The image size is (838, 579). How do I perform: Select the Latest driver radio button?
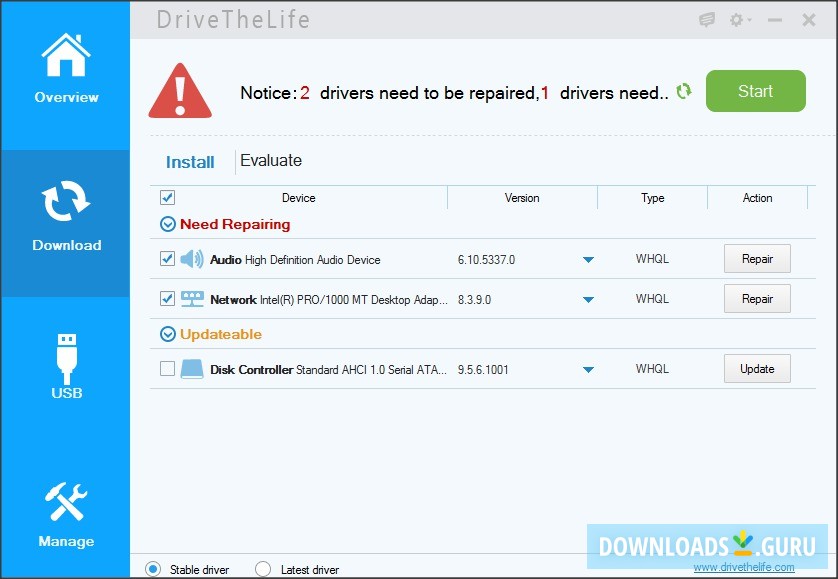click(262, 568)
